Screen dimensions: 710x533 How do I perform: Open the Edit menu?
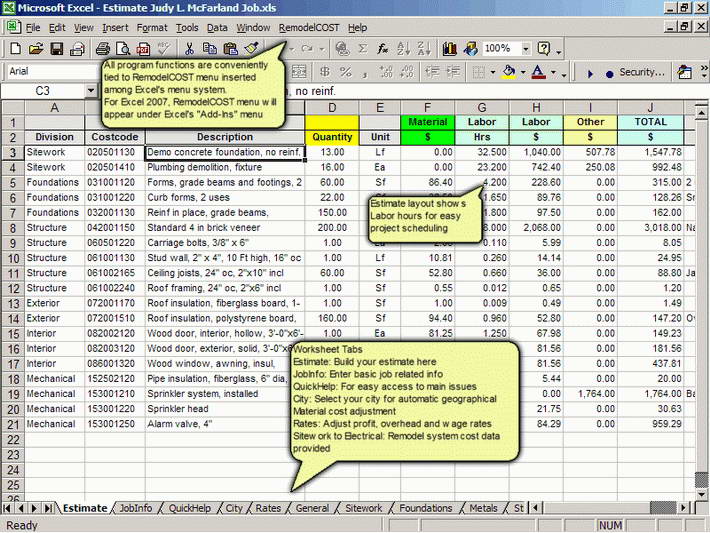57,28
